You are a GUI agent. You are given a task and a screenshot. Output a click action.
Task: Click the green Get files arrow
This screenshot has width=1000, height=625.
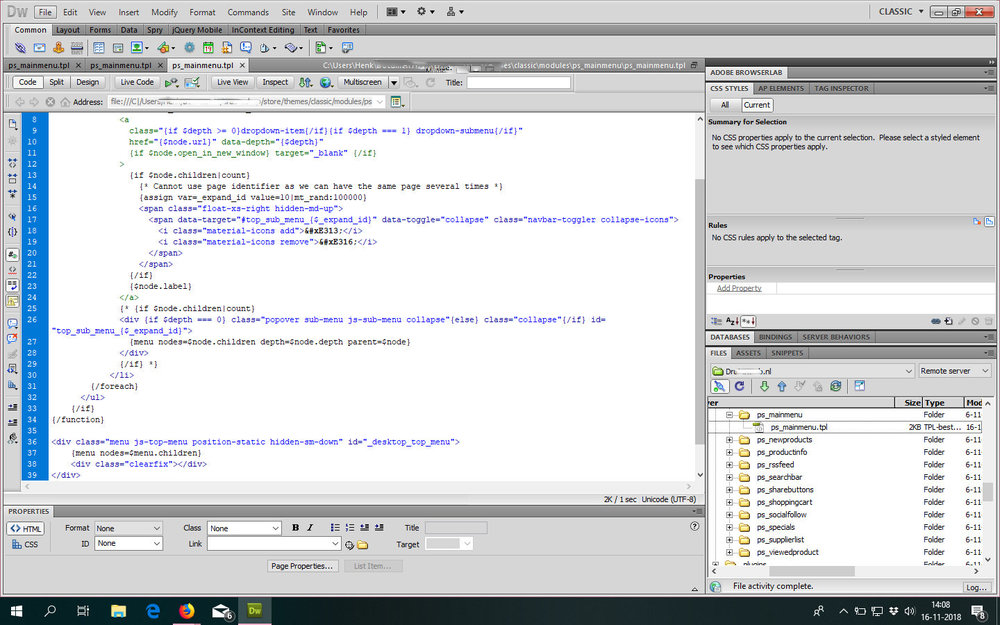(764, 386)
